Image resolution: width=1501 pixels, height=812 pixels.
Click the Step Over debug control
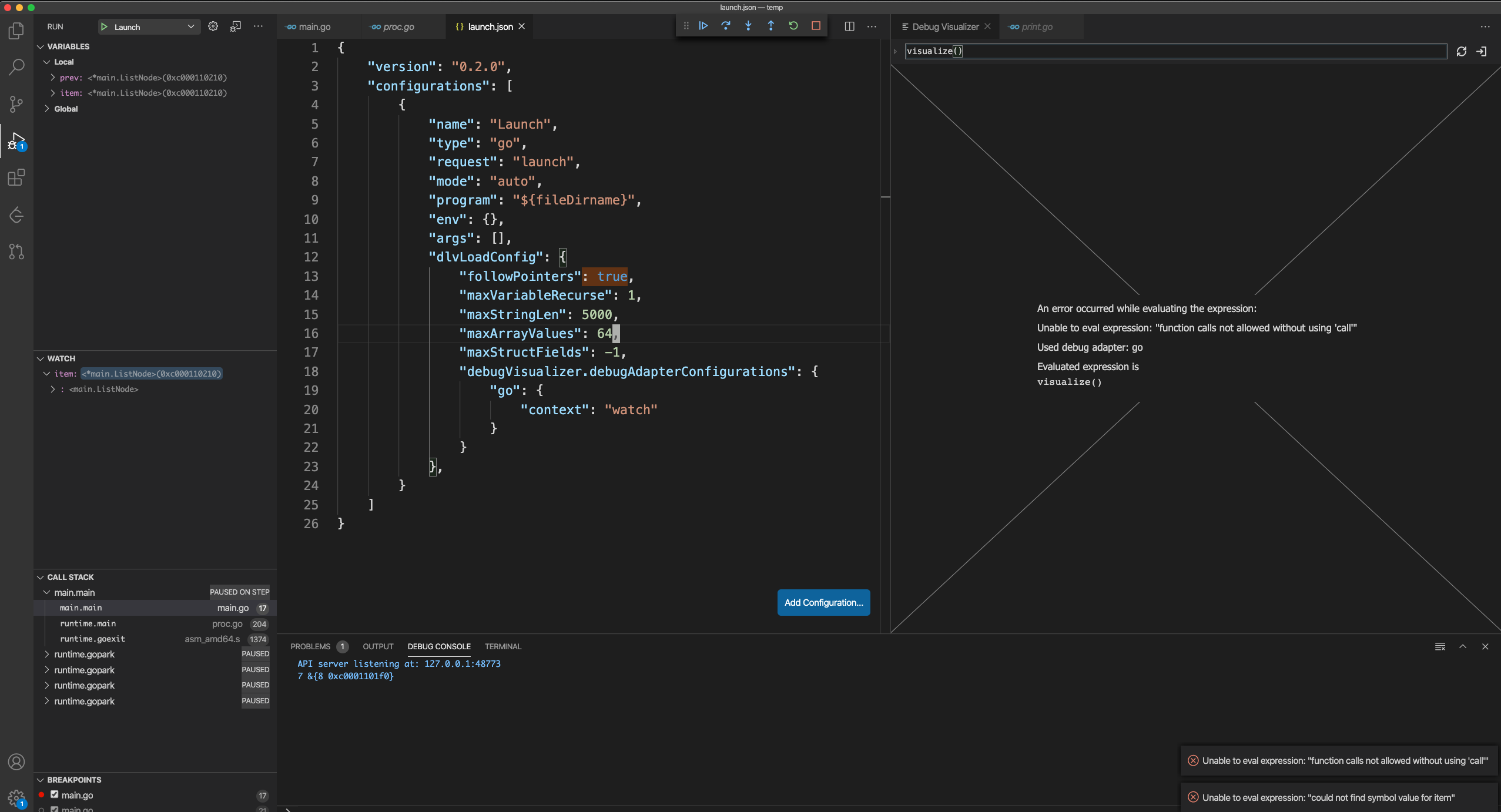tap(726, 26)
